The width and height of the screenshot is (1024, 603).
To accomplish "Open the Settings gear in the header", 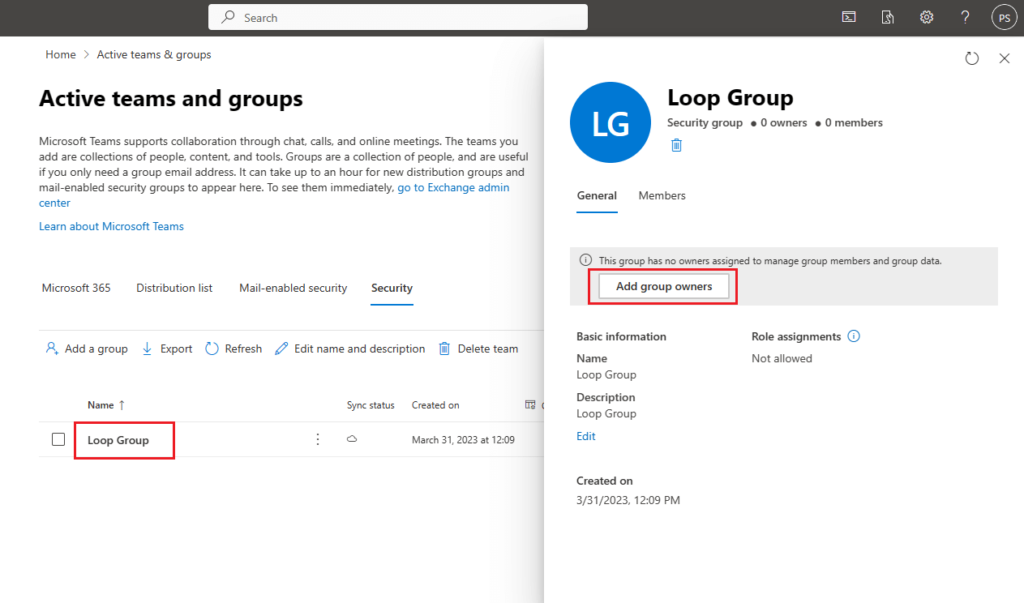I will [x=926, y=17].
